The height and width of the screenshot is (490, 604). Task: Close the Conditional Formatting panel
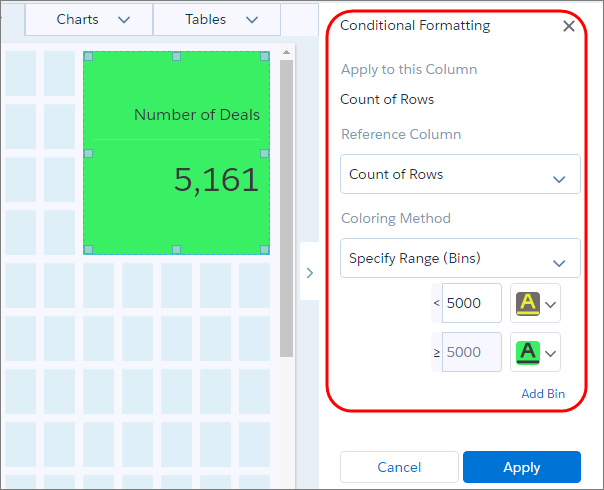click(569, 26)
